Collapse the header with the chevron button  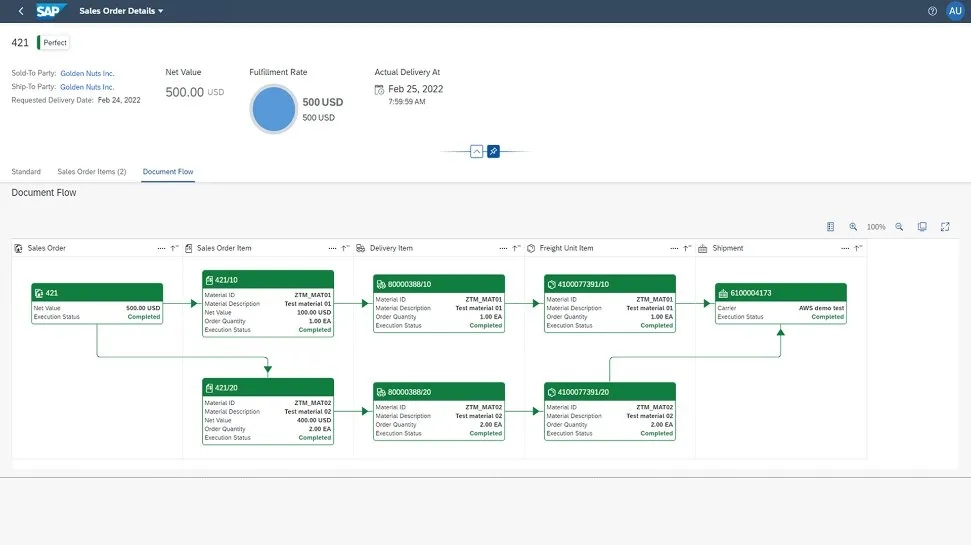[476, 152]
